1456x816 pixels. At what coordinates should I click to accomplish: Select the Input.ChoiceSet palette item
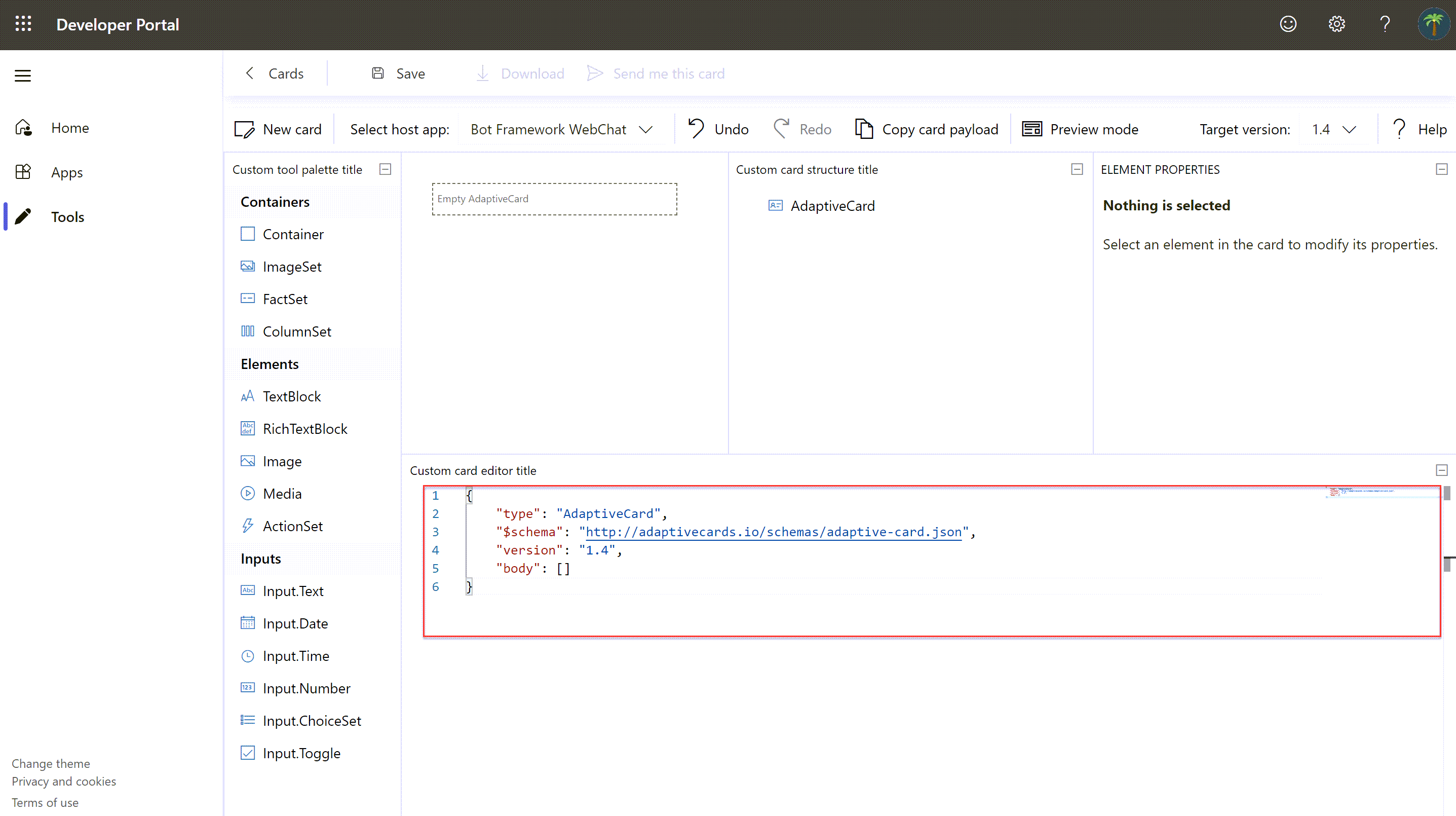tap(314, 721)
